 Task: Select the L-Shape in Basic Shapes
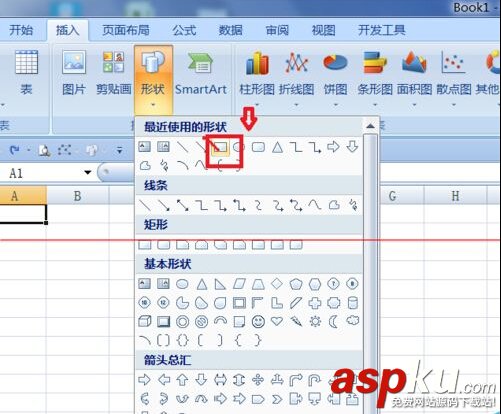277,303
